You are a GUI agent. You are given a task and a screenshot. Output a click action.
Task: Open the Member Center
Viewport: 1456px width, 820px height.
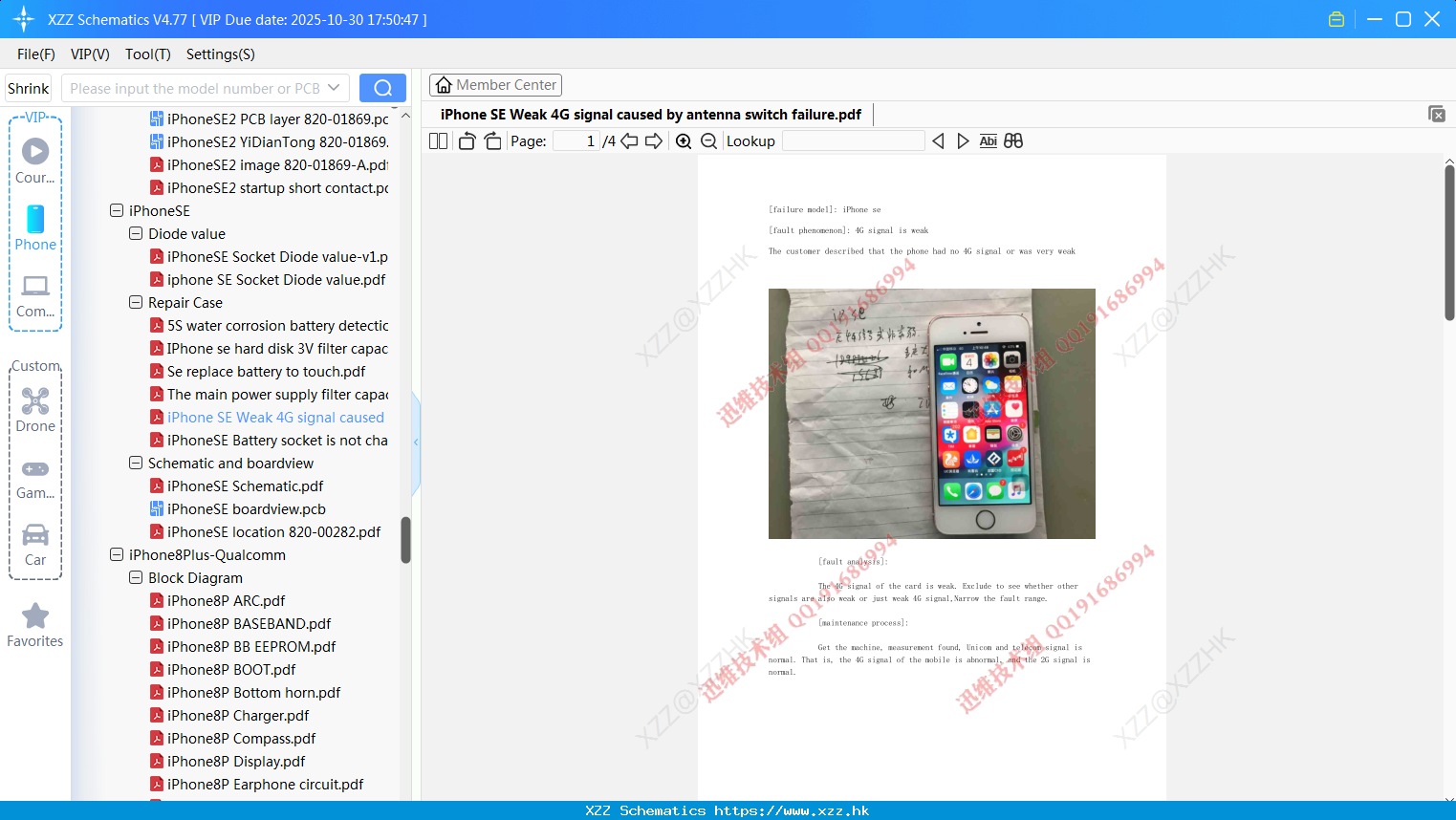click(x=495, y=85)
